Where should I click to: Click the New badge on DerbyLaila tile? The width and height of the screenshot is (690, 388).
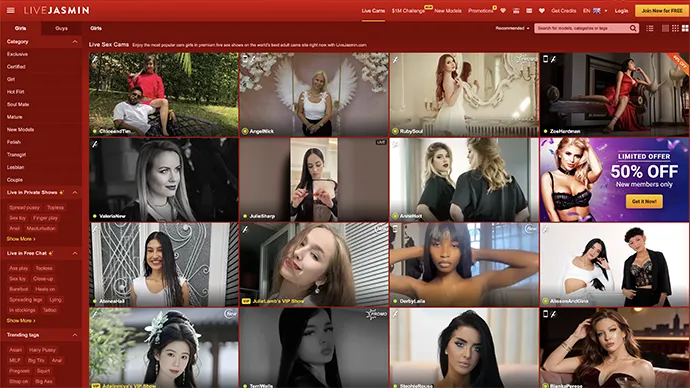531,229
